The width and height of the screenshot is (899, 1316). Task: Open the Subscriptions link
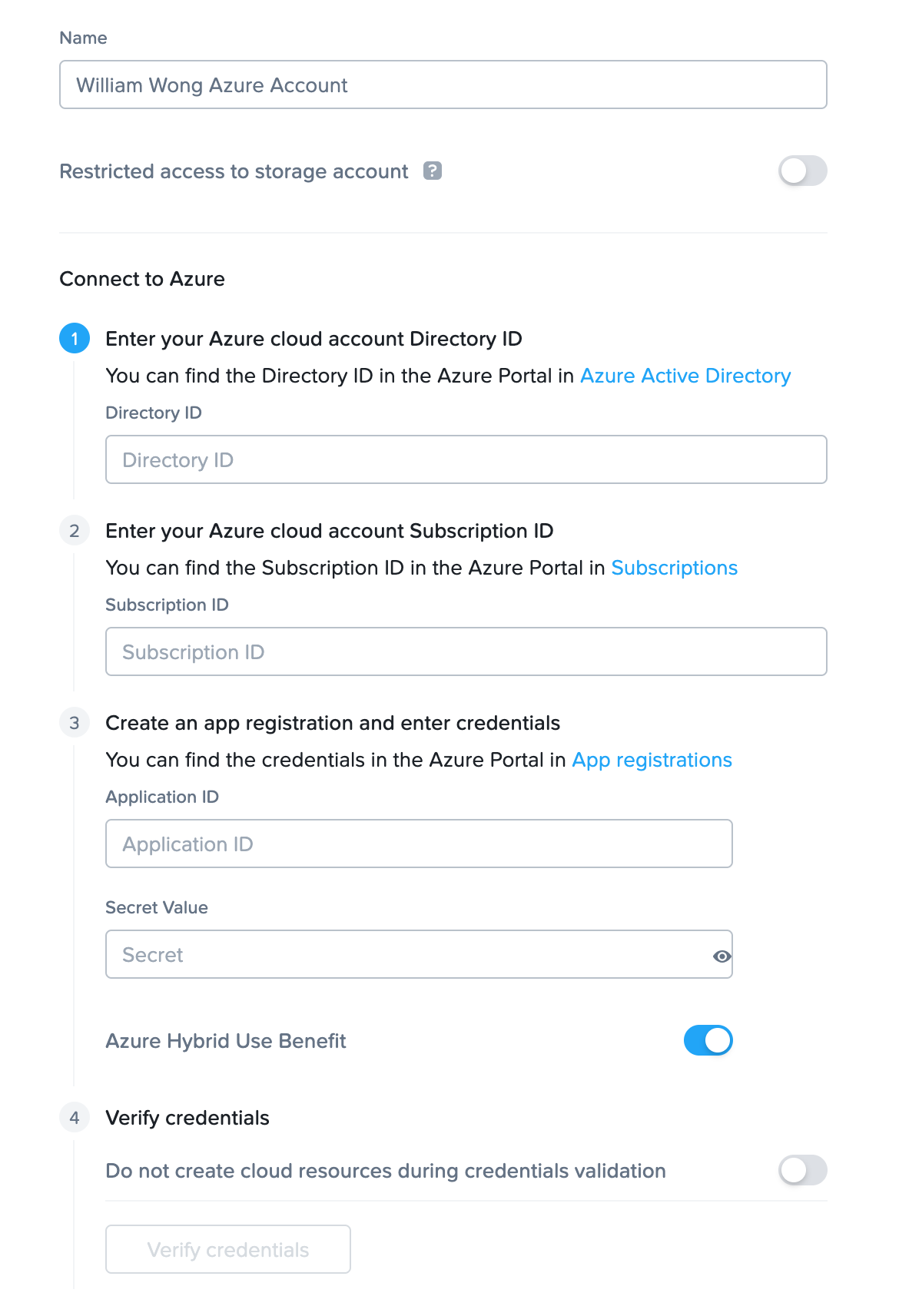coord(674,568)
